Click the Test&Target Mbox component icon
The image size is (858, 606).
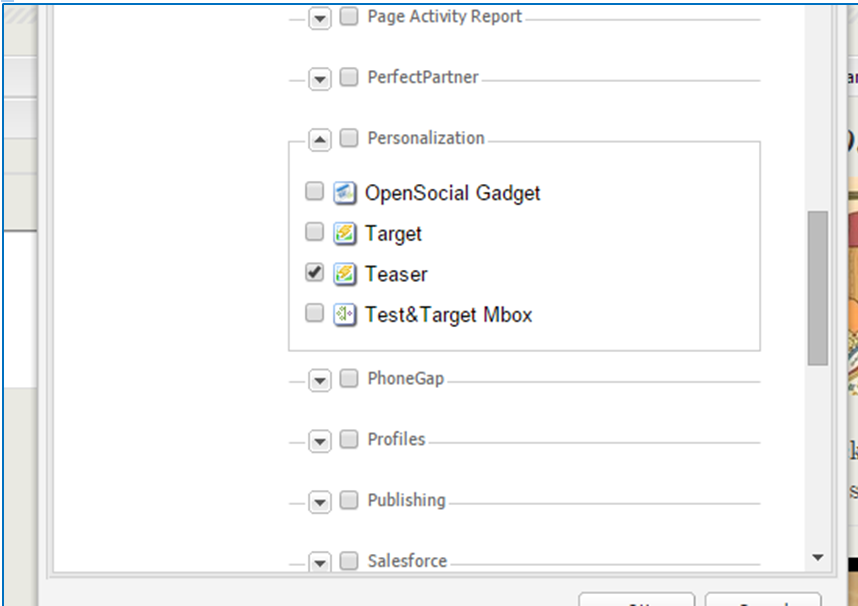[x=345, y=314]
